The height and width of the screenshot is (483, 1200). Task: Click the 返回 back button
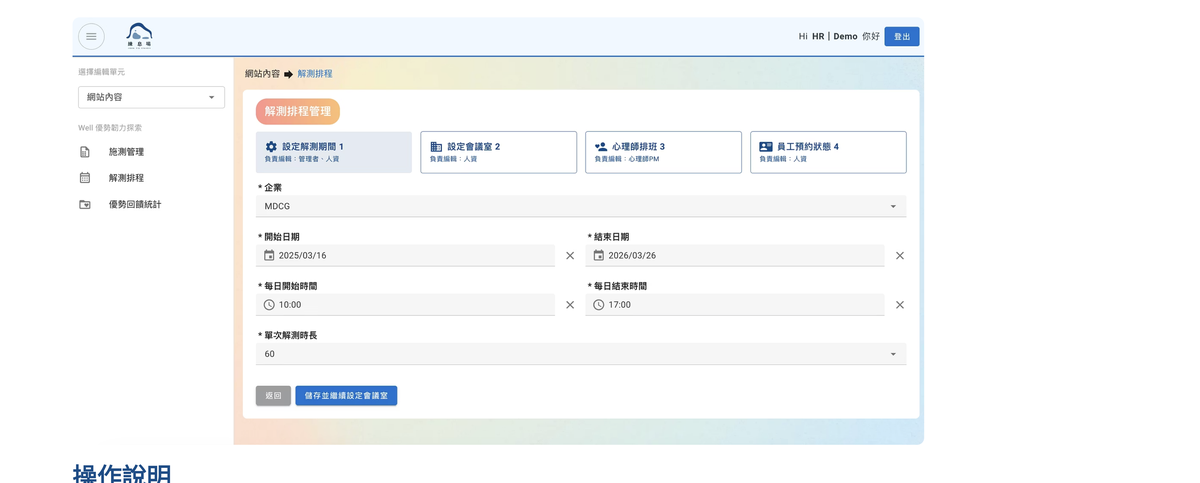point(273,396)
